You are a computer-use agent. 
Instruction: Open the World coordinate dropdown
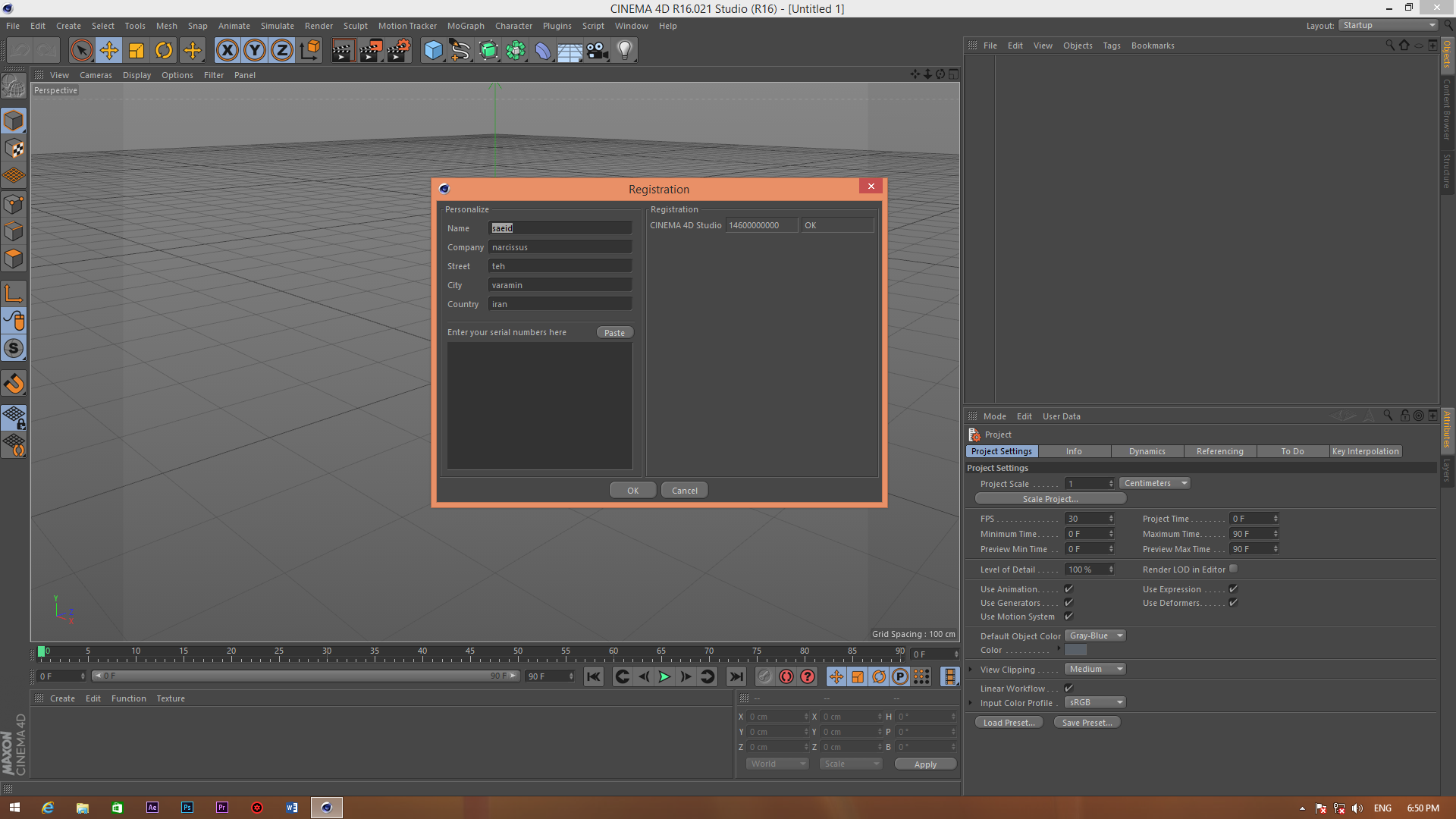point(777,764)
